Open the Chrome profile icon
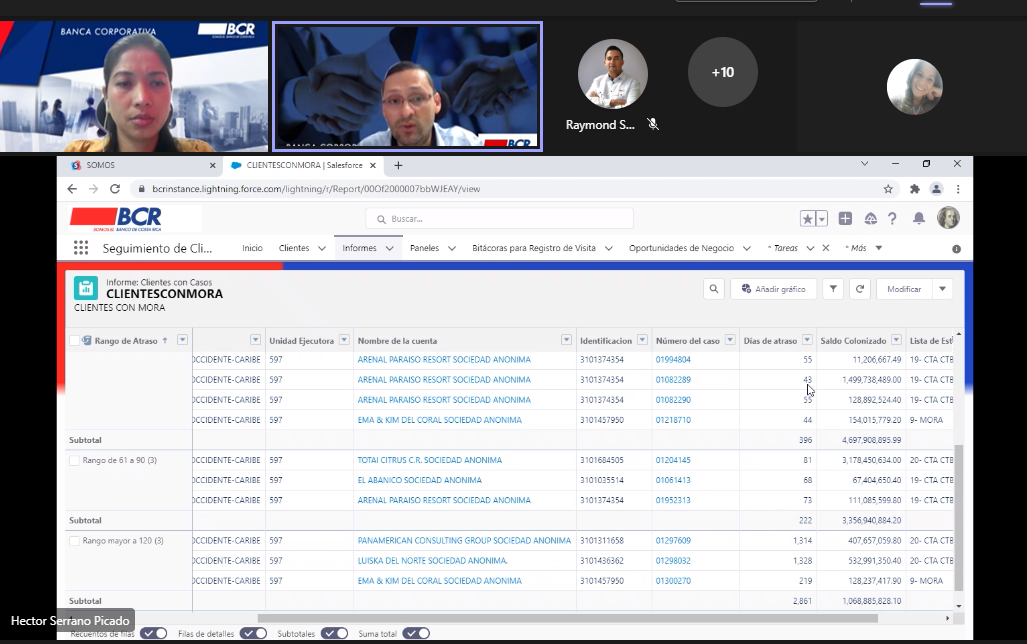 pyautogui.click(x=936, y=189)
